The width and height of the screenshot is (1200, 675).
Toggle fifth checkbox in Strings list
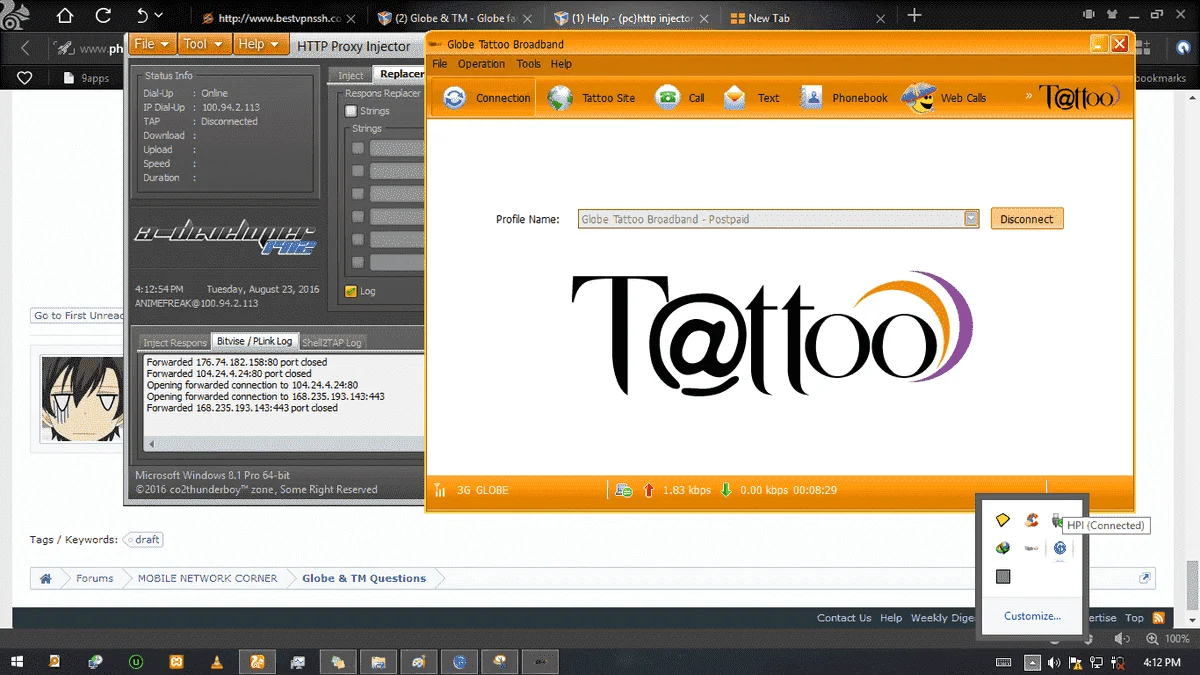coord(358,239)
